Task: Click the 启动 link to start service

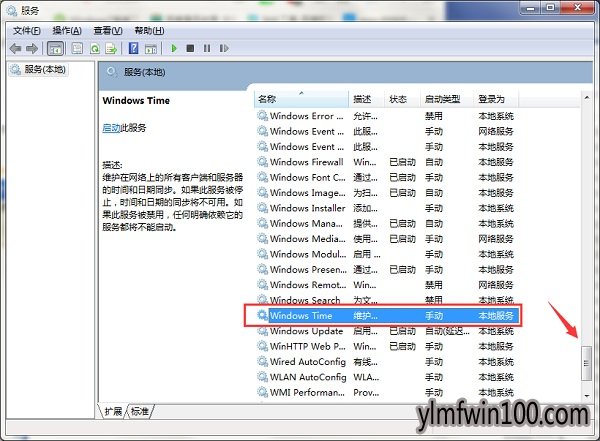Action: pyautogui.click(x=111, y=128)
